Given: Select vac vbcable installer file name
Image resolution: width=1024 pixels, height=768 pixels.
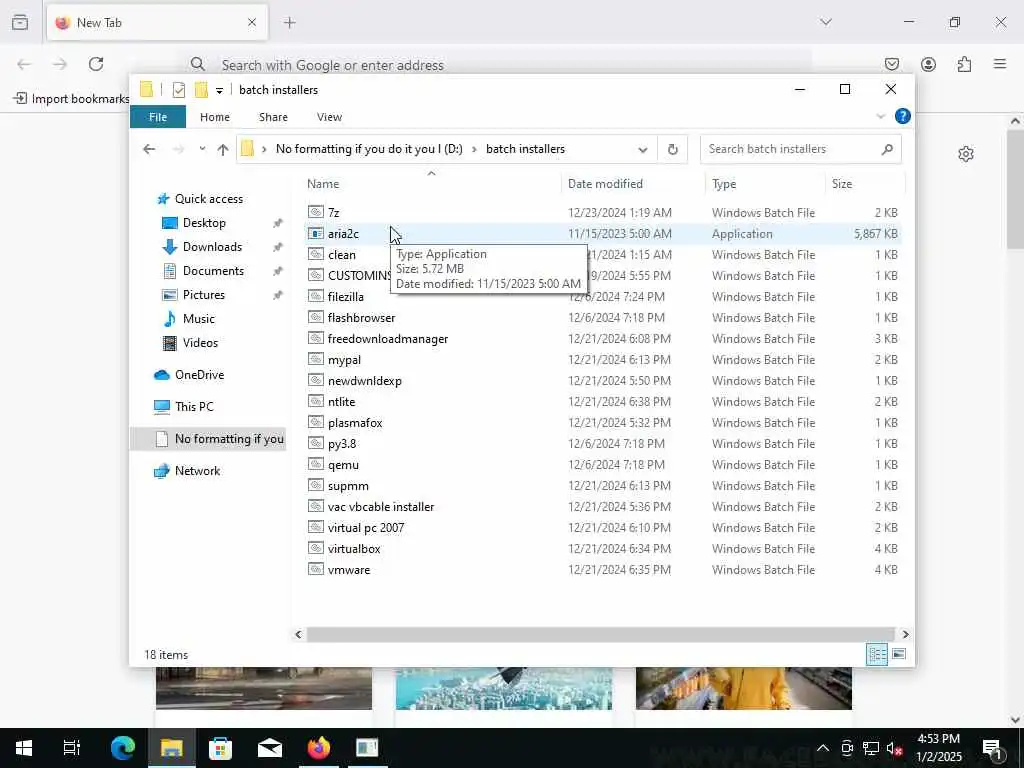Looking at the screenshot, I should pos(381,507).
